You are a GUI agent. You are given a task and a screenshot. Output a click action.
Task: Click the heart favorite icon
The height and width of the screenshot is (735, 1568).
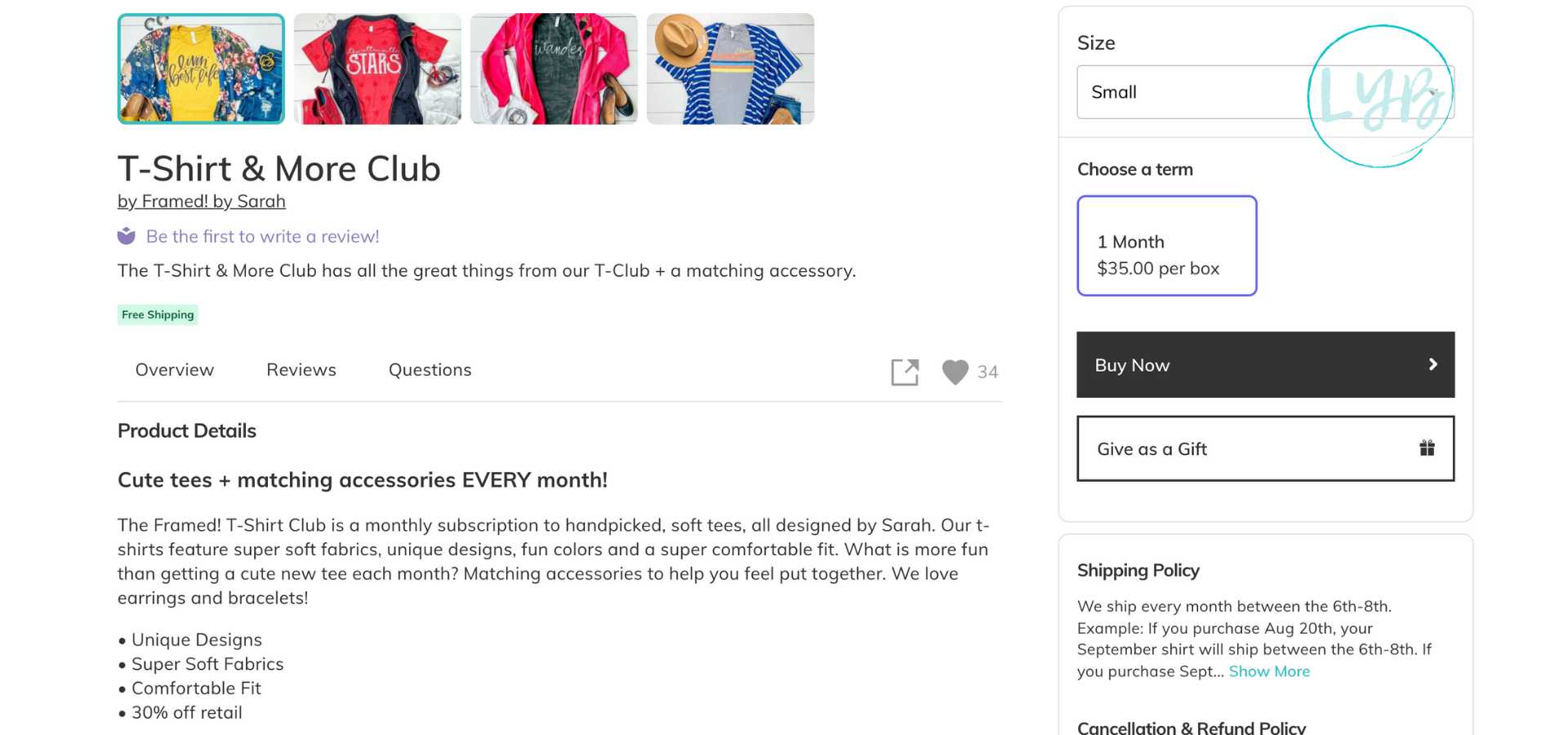(955, 372)
